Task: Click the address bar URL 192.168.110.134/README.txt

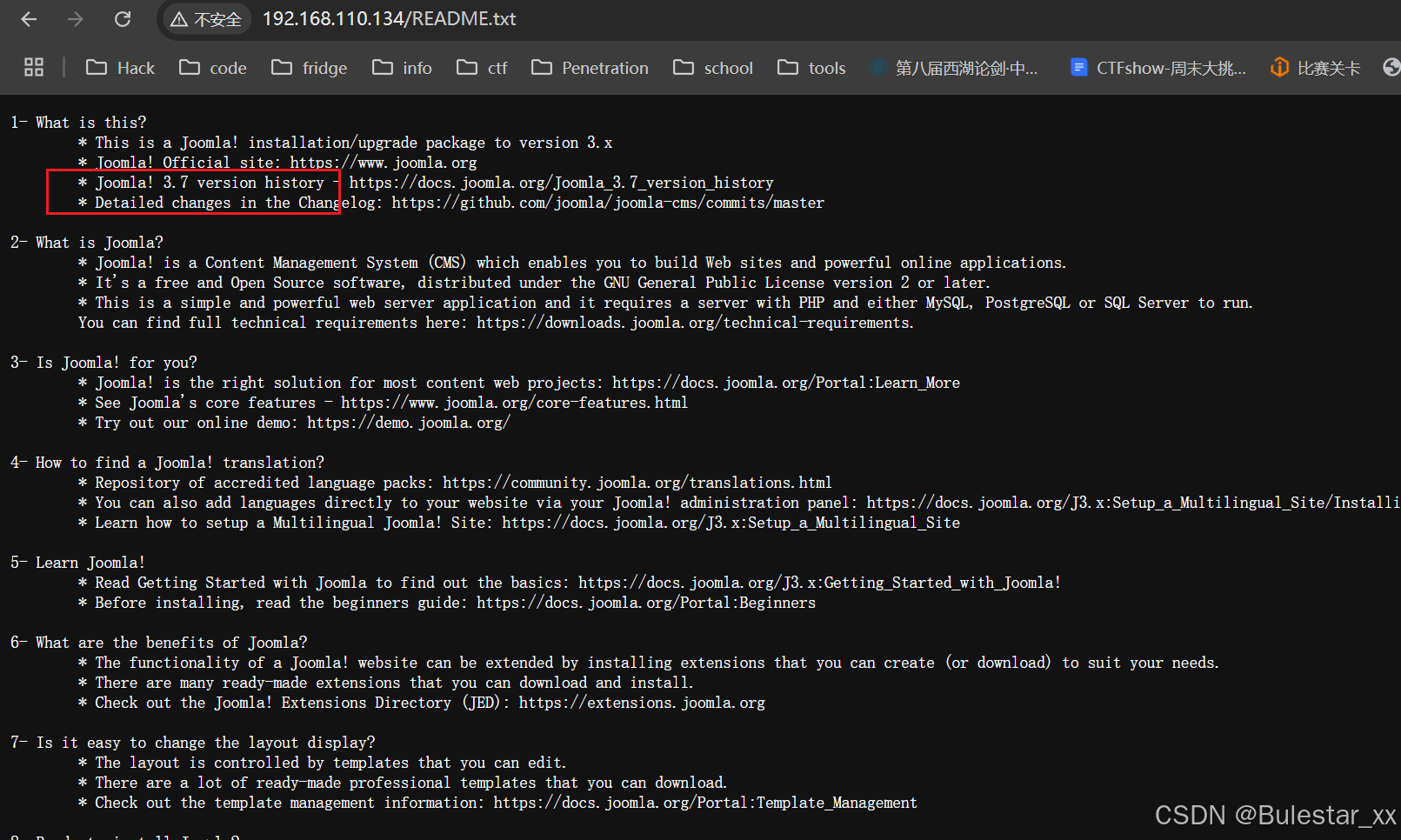Action: pyautogui.click(x=390, y=19)
